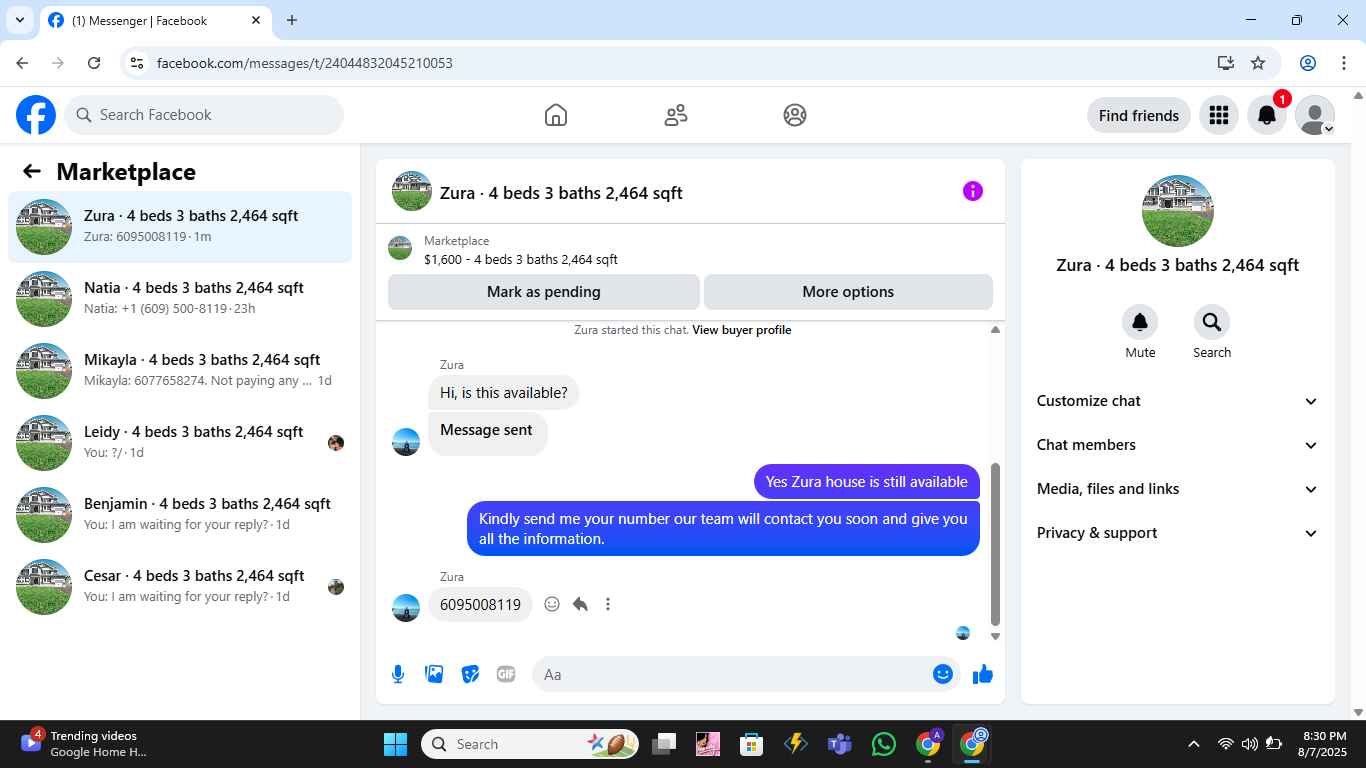Screen dimensions: 1366x768
Task: Click the message input field Aa
Action: pyautogui.click(x=746, y=674)
